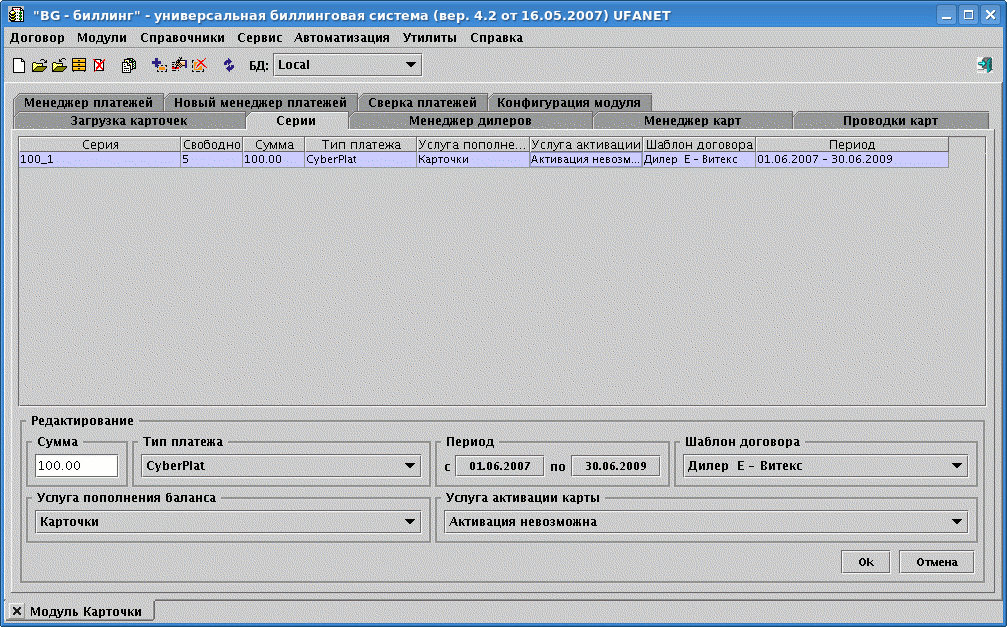
Task: Switch to the Менеджер дилеров tab
Action: tap(470, 121)
